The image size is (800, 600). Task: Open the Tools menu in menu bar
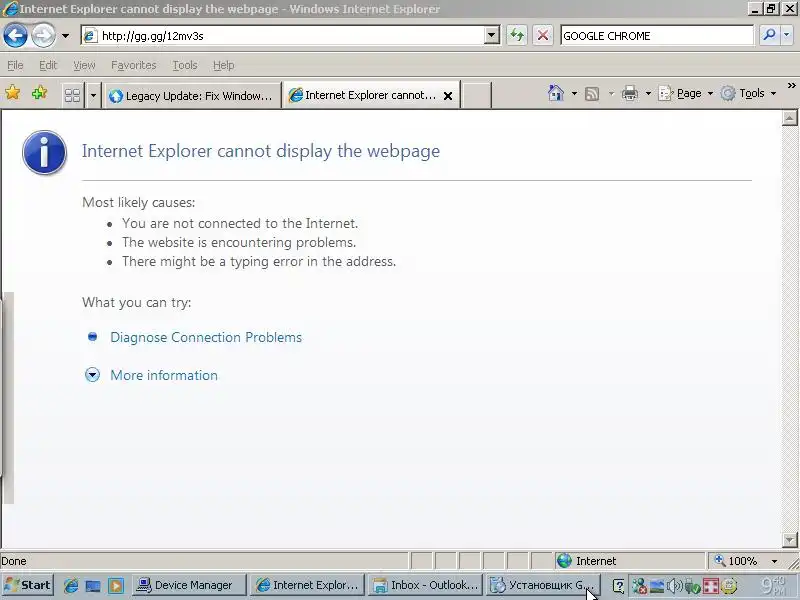tap(185, 65)
